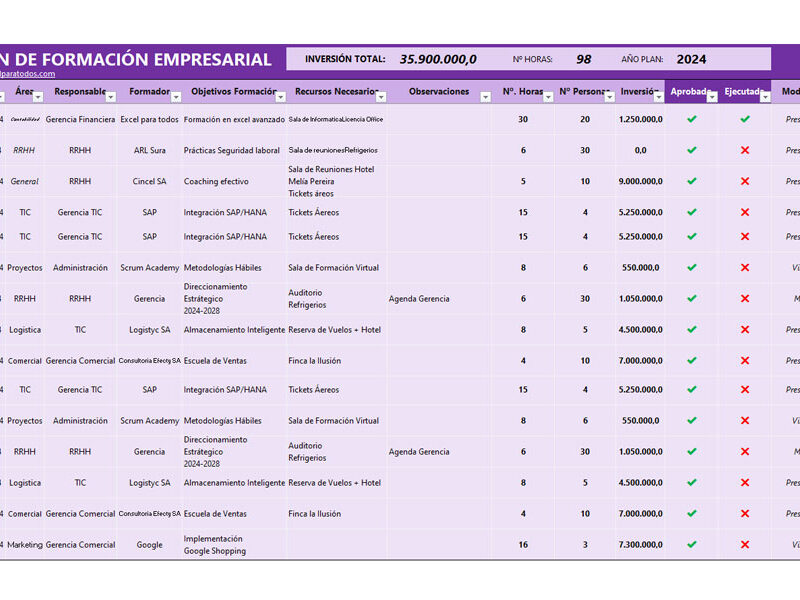Click the INVERSIÓN TOTAL label

point(345,59)
